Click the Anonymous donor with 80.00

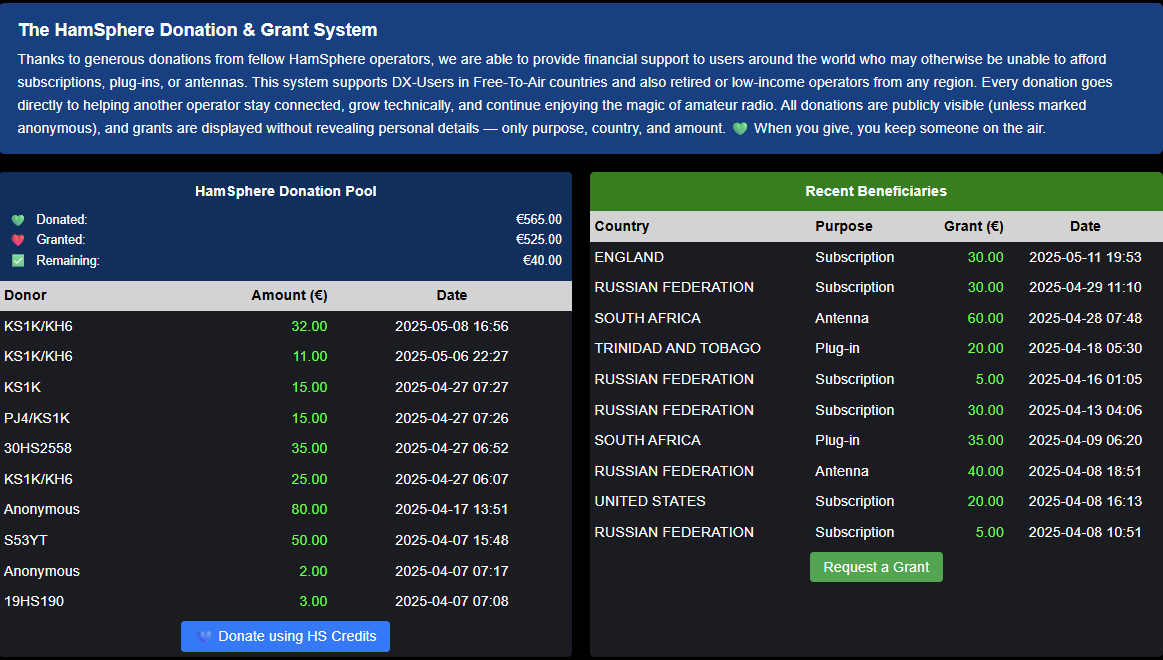pyautogui.click(x=42, y=509)
